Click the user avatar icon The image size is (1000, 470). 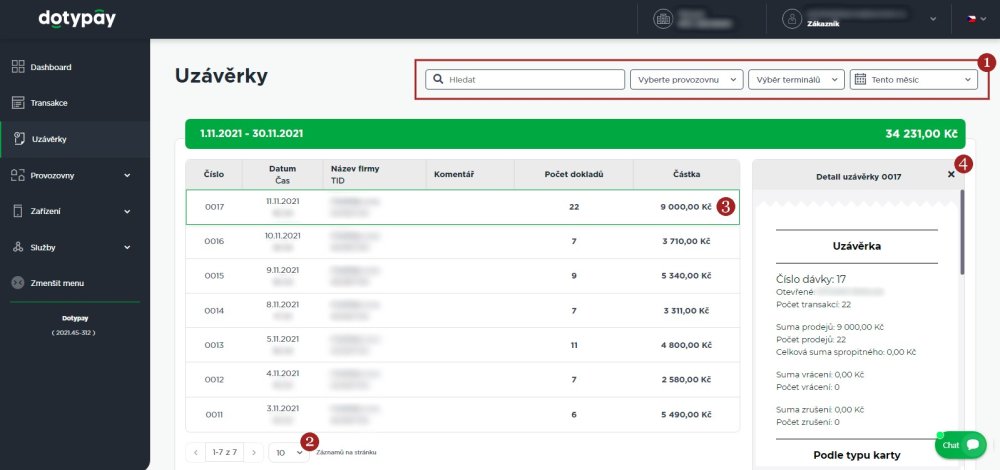click(x=791, y=18)
